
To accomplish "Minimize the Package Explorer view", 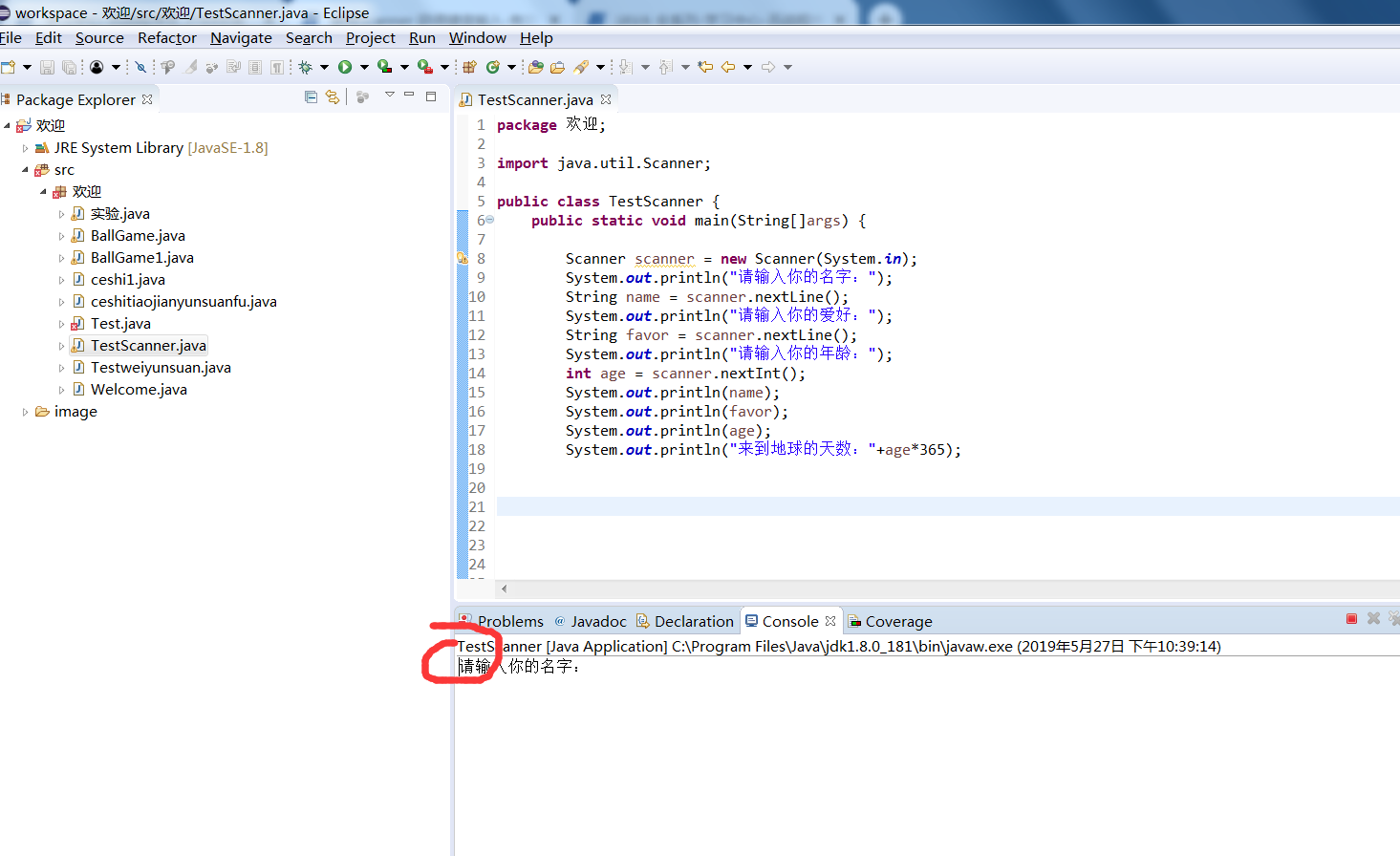I will click(x=409, y=96).
